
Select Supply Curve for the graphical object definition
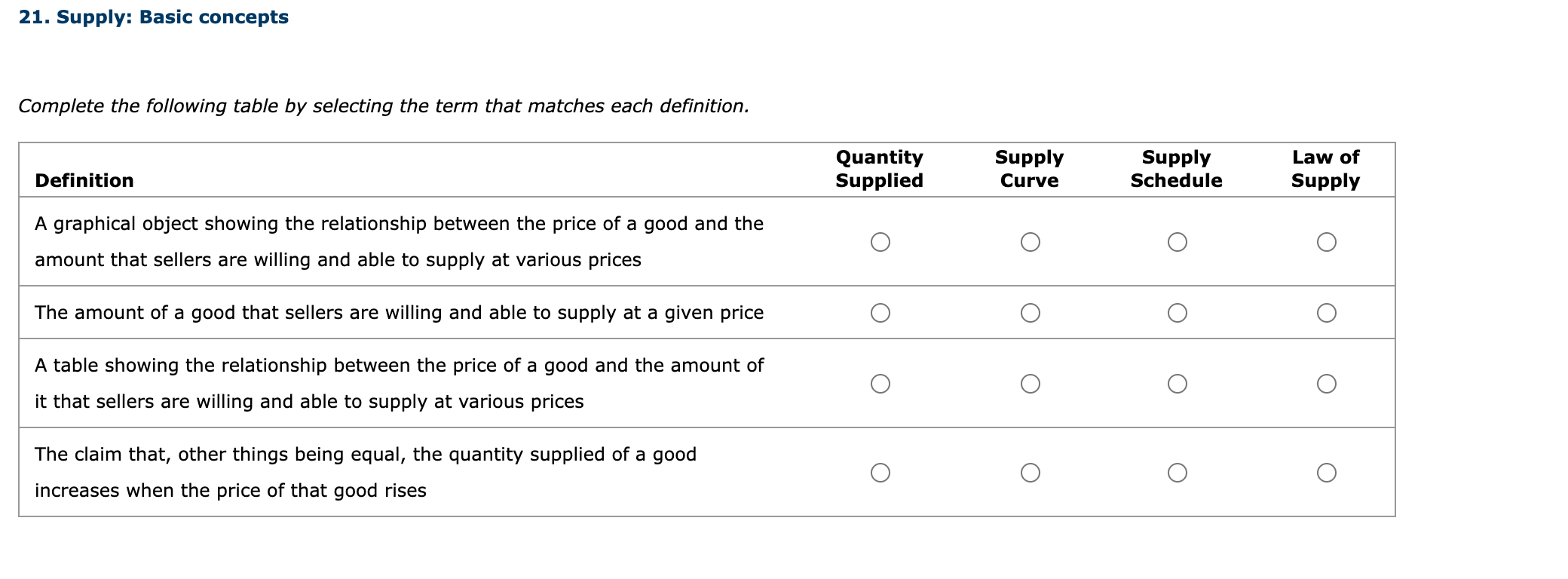(x=1031, y=241)
